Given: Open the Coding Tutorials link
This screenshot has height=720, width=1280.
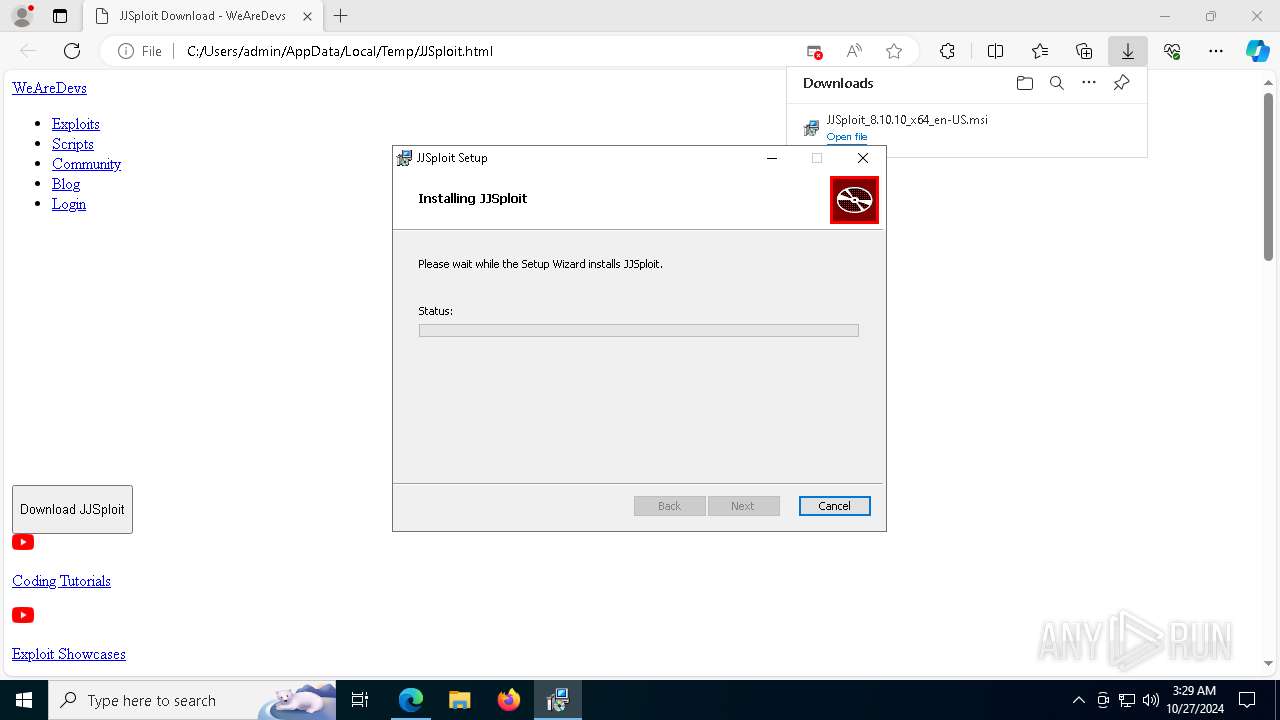Looking at the screenshot, I should (61, 581).
